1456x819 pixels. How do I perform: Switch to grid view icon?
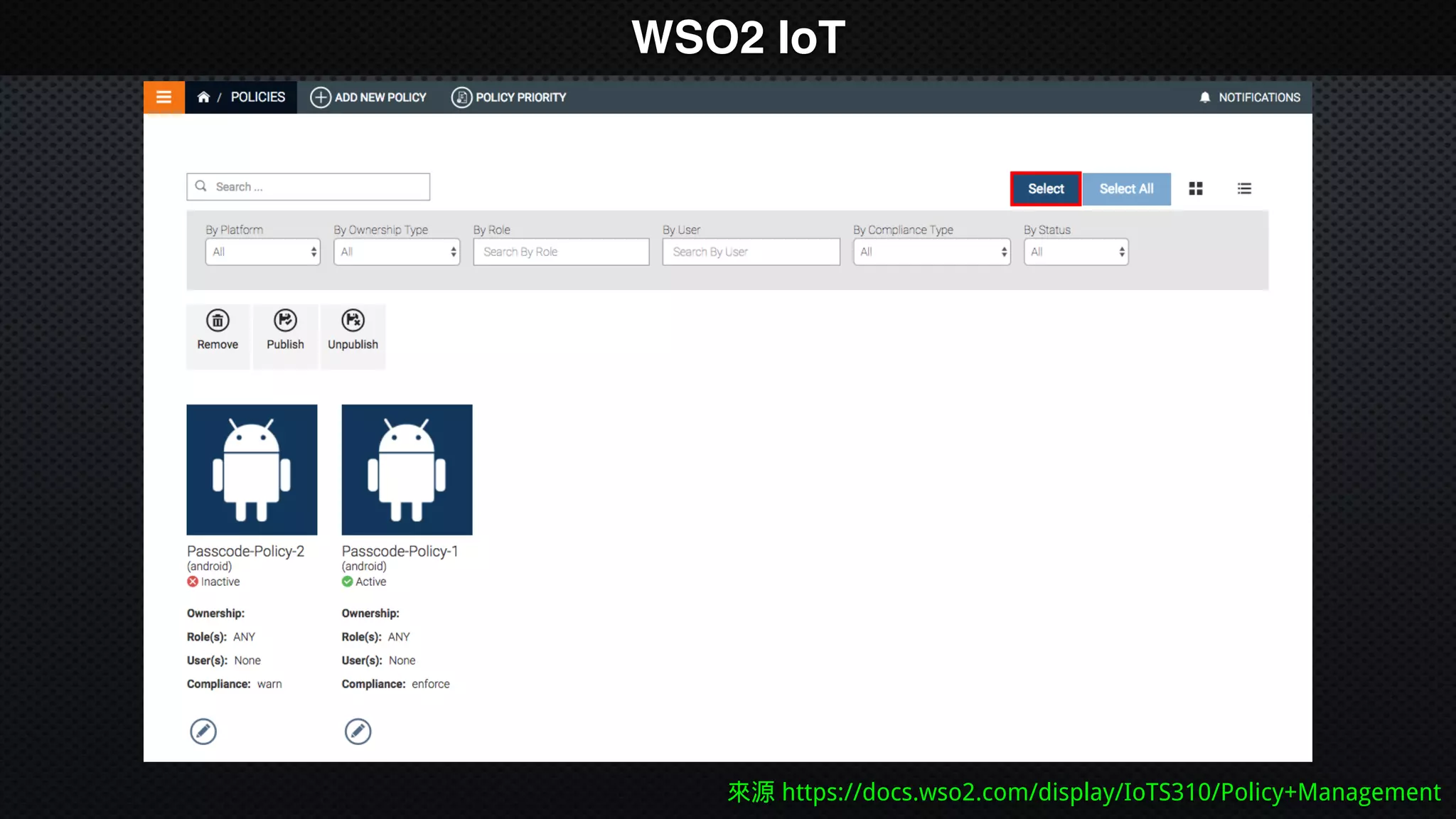[x=1196, y=188]
